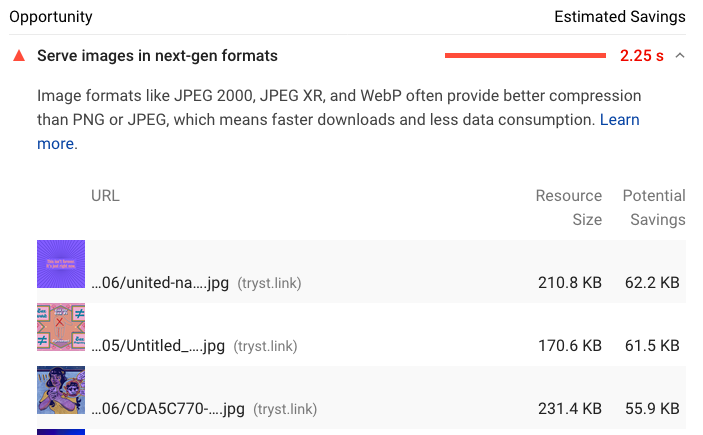The height and width of the screenshot is (435, 703).
Task: Select the CDA5C770-....jpg URL entry
Action: click(168, 409)
